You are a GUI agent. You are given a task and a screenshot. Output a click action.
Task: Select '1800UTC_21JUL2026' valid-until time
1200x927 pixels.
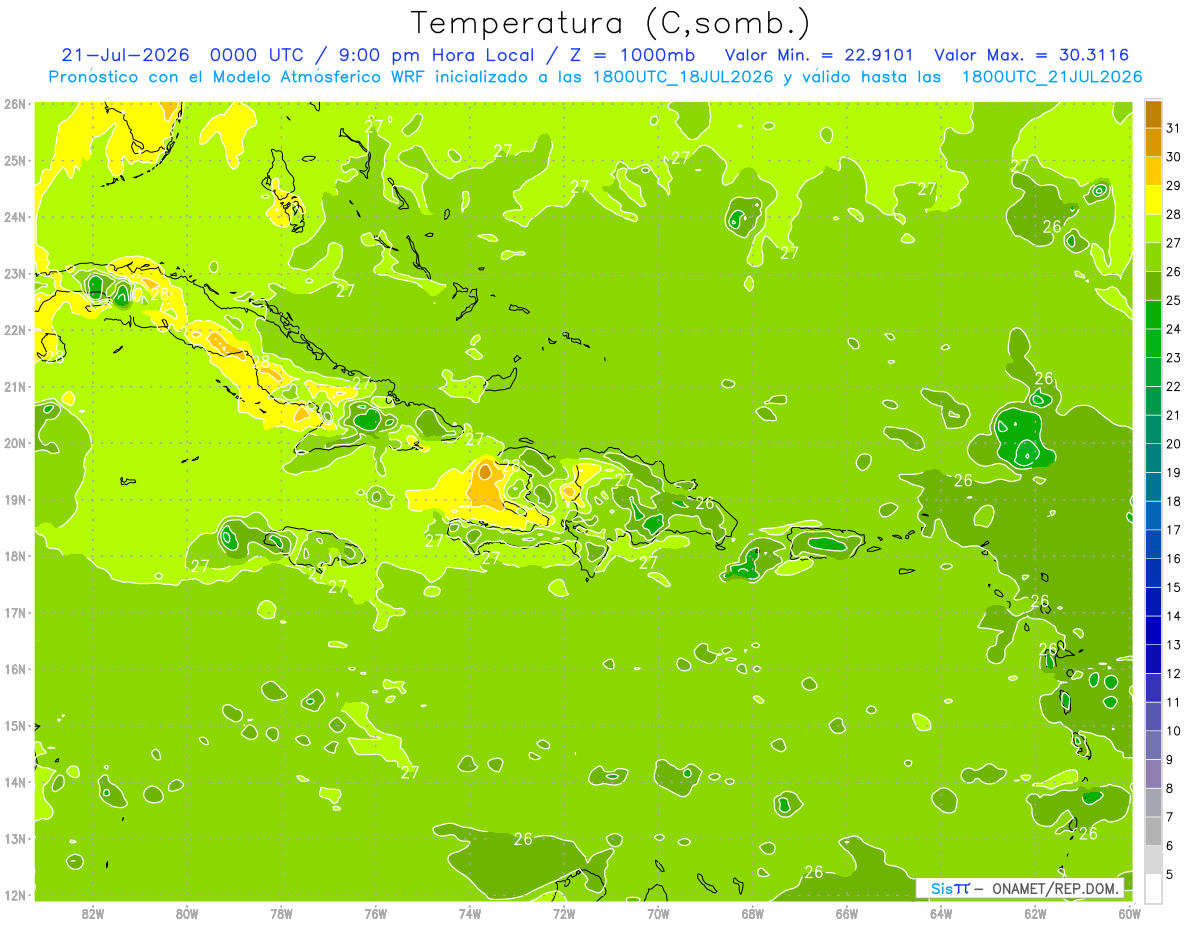click(1052, 77)
